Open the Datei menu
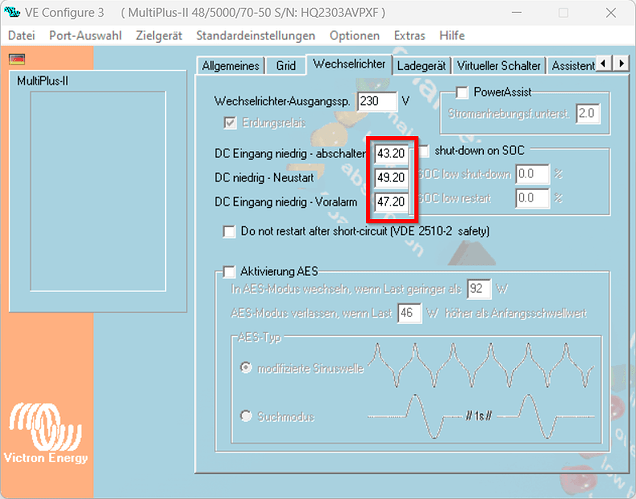This screenshot has height=499, width=636. click(21, 36)
